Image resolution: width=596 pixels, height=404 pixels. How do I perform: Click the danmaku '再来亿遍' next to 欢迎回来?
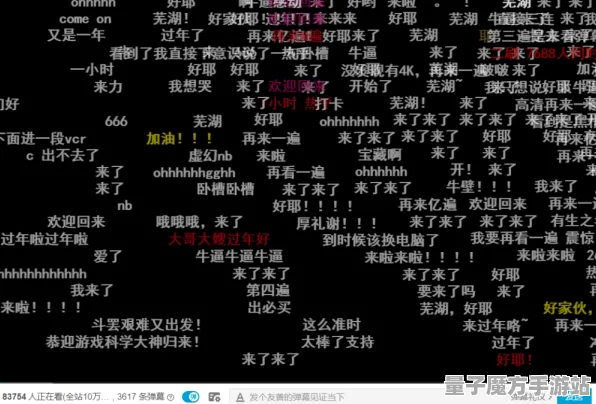[428, 205]
